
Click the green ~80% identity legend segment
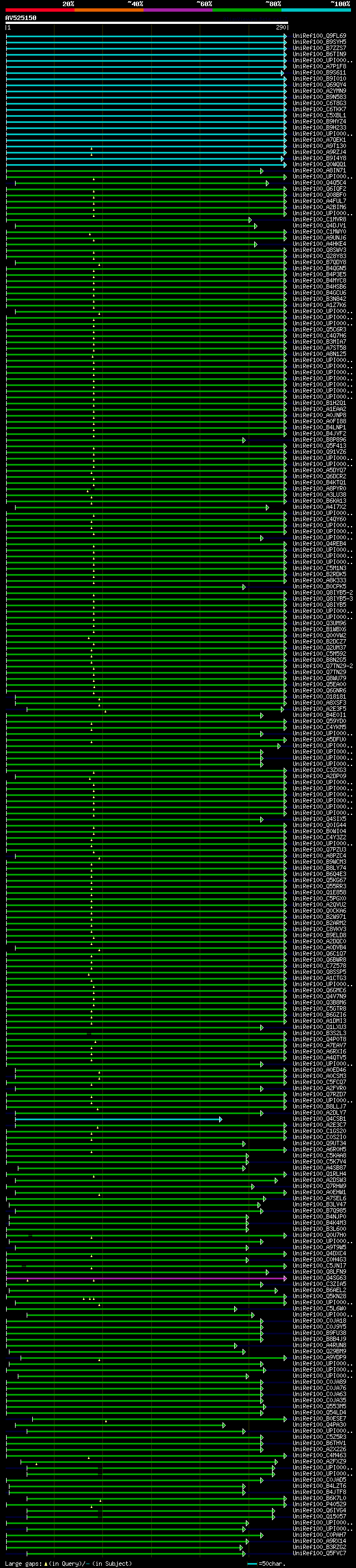(x=247, y=10)
